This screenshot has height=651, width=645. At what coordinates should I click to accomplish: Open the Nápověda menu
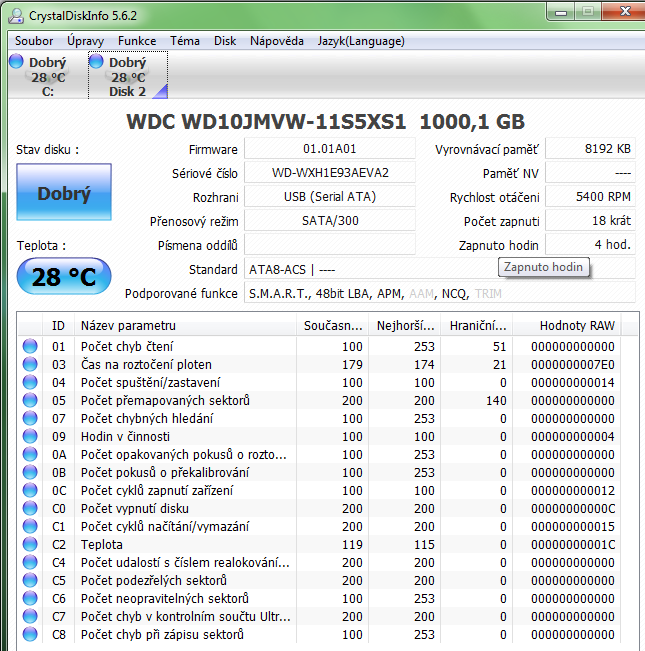click(276, 41)
